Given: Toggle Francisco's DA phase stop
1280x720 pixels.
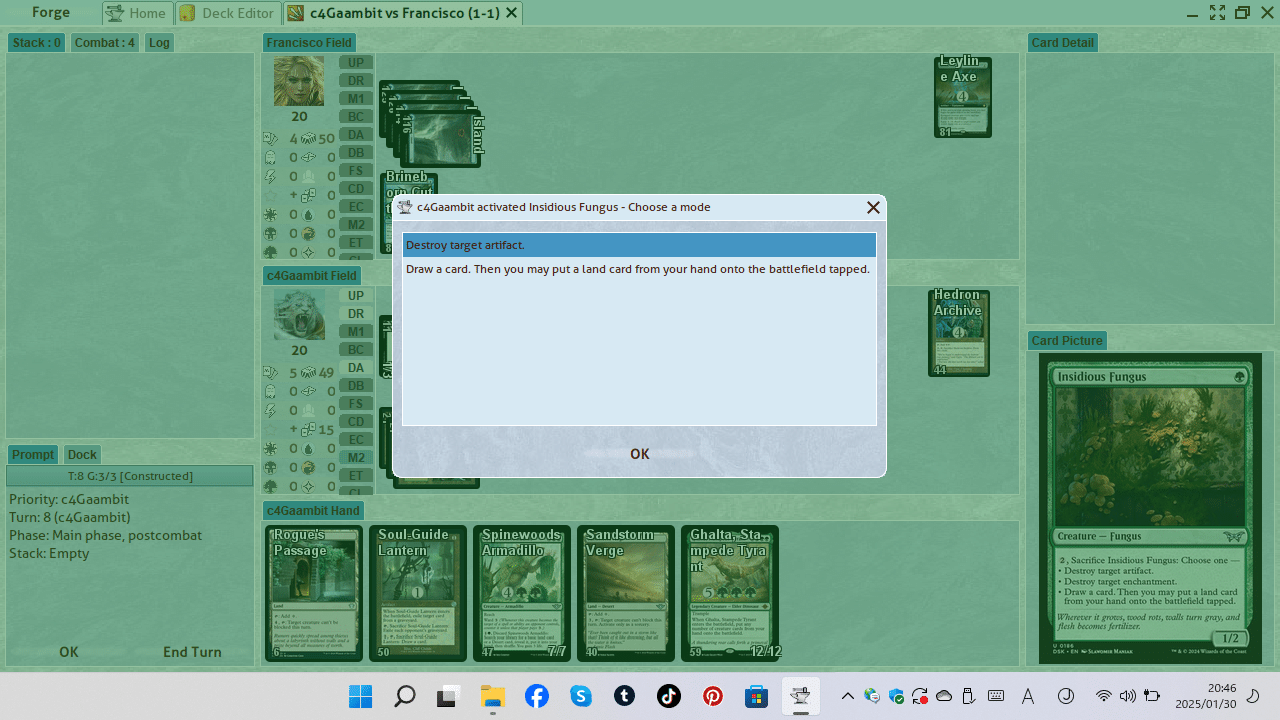Looking at the screenshot, I should coord(356,134).
